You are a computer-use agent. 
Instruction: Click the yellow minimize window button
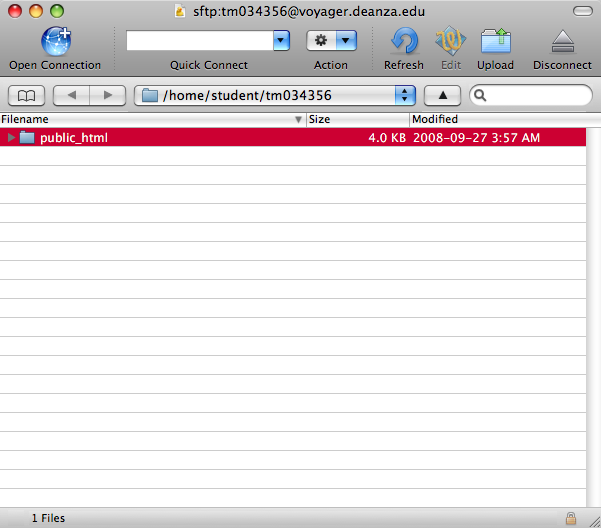coord(36,11)
